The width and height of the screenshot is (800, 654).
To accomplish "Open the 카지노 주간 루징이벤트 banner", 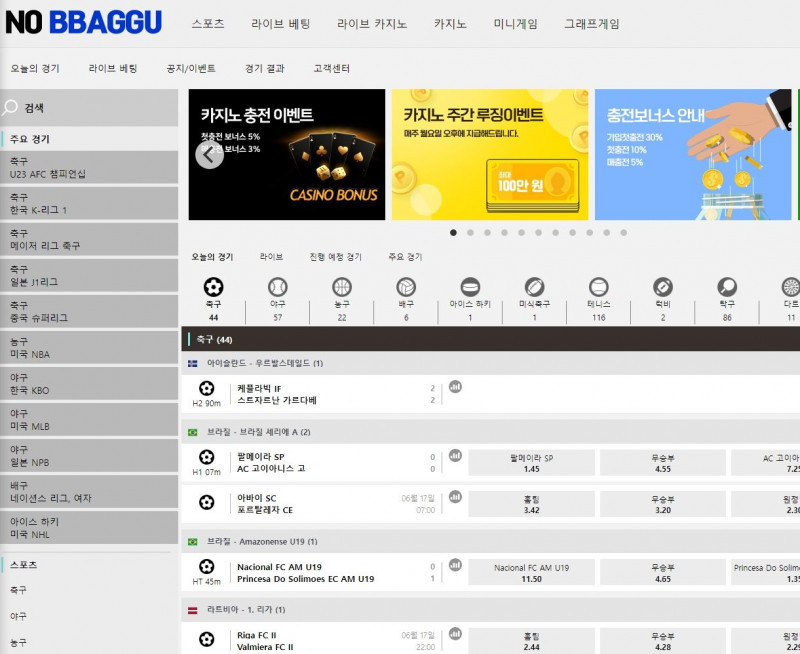I will pyautogui.click(x=489, y=155).
